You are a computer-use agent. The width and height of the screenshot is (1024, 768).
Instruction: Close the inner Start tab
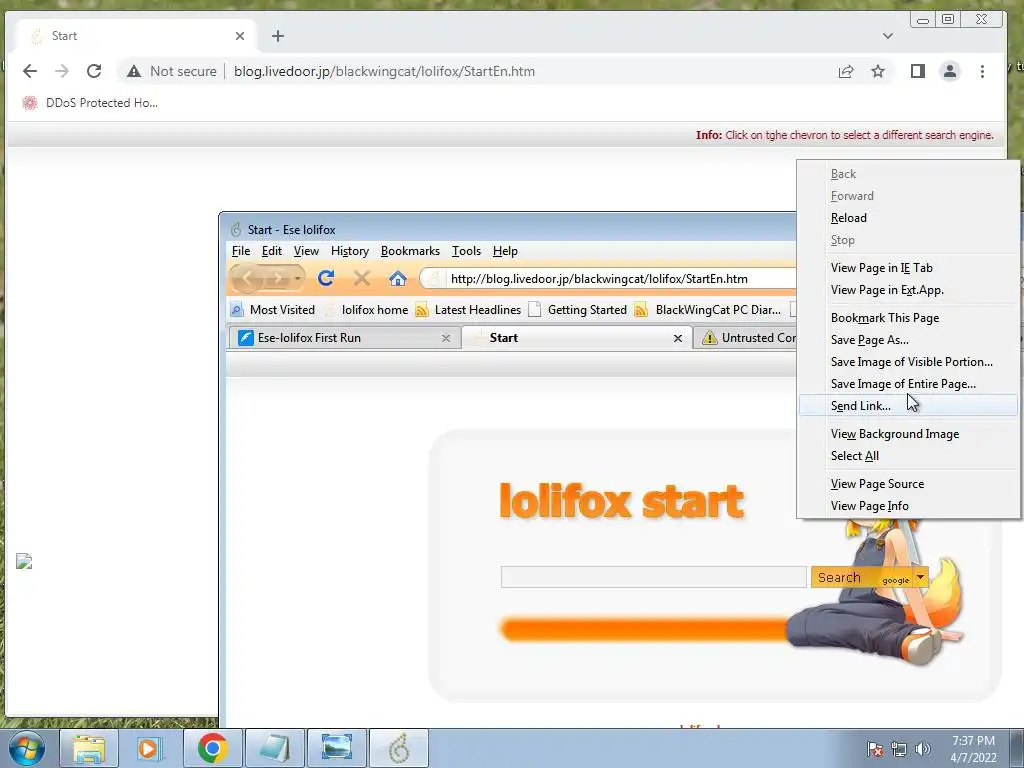678,338
